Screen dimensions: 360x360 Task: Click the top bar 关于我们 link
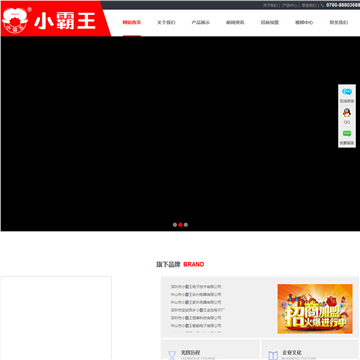[x=270, y=5]
